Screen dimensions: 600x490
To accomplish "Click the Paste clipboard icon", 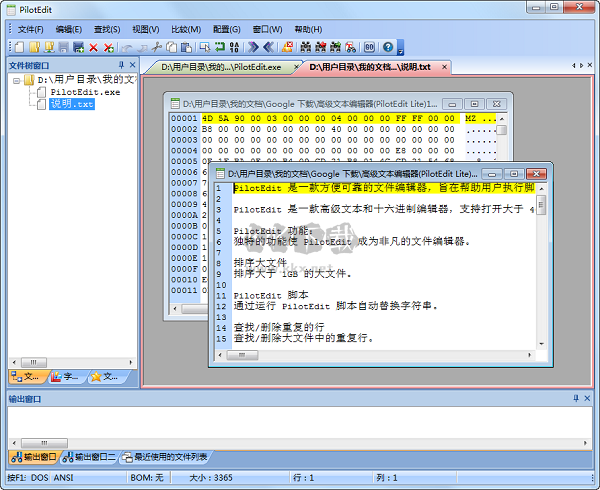I will pyautogui.click(x=186, y=47).
